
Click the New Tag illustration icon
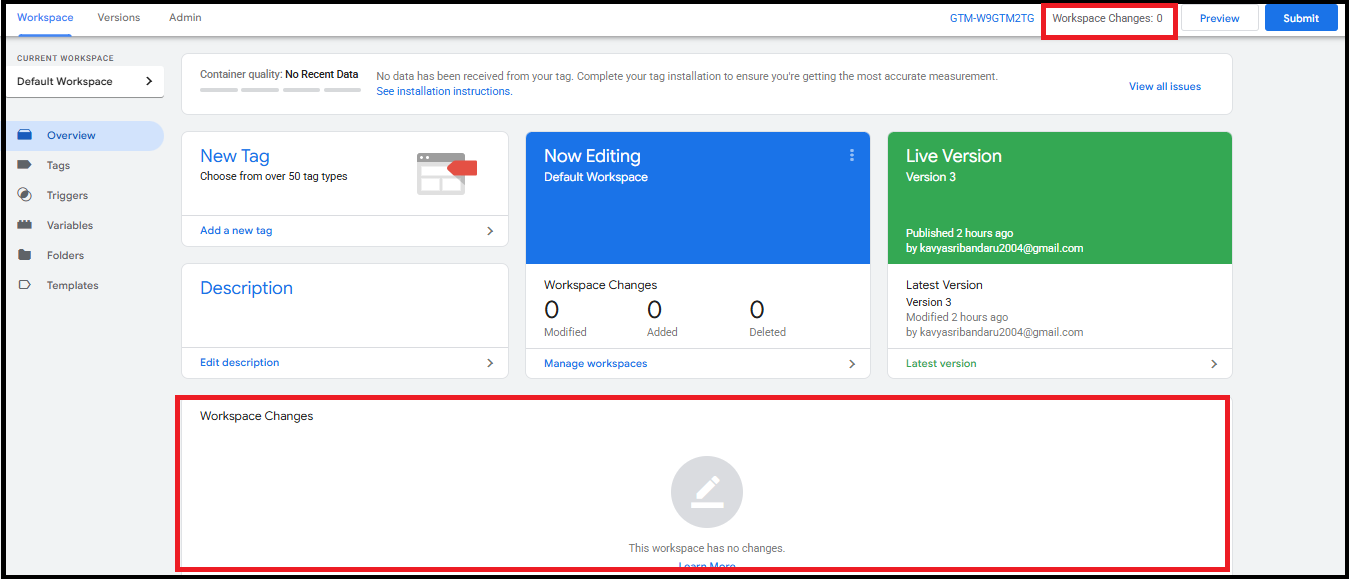click(446, 174)
